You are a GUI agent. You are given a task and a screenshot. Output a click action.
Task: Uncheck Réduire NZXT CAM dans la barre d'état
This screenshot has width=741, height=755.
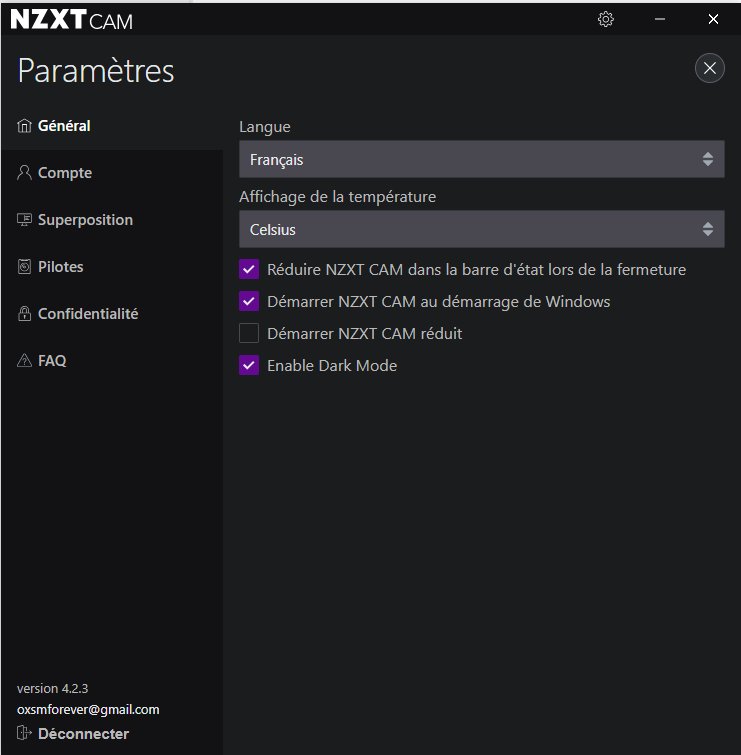tap(249, 269)
